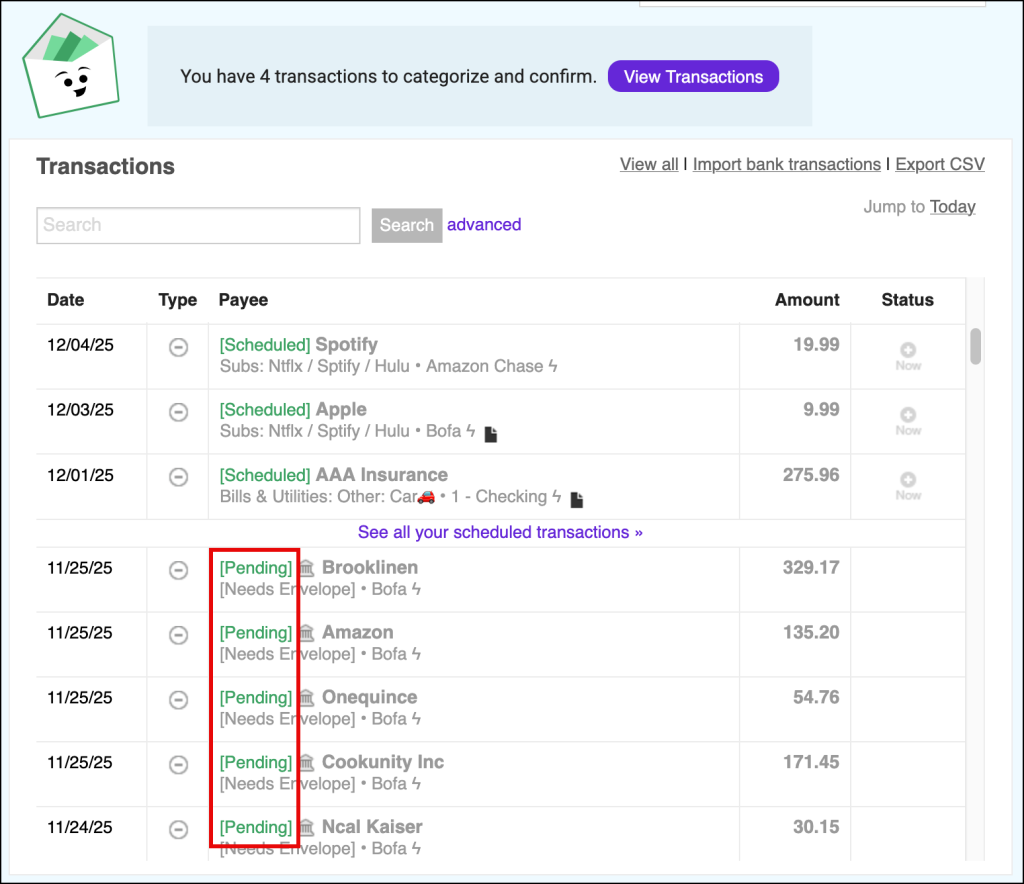Open the advanced search link
Screen dimensions: 1024x884
pyautogui.click(x=484, y=225)
